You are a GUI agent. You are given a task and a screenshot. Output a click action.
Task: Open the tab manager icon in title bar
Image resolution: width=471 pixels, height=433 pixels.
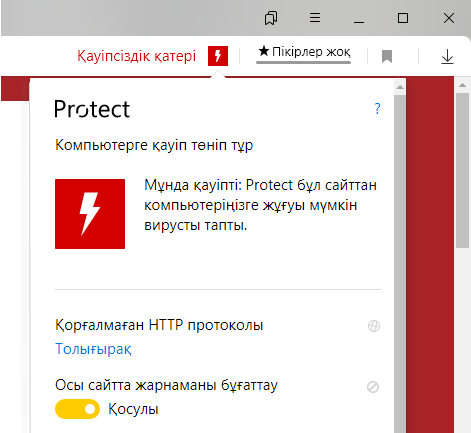pyautogui.click(x=271, y=18)
